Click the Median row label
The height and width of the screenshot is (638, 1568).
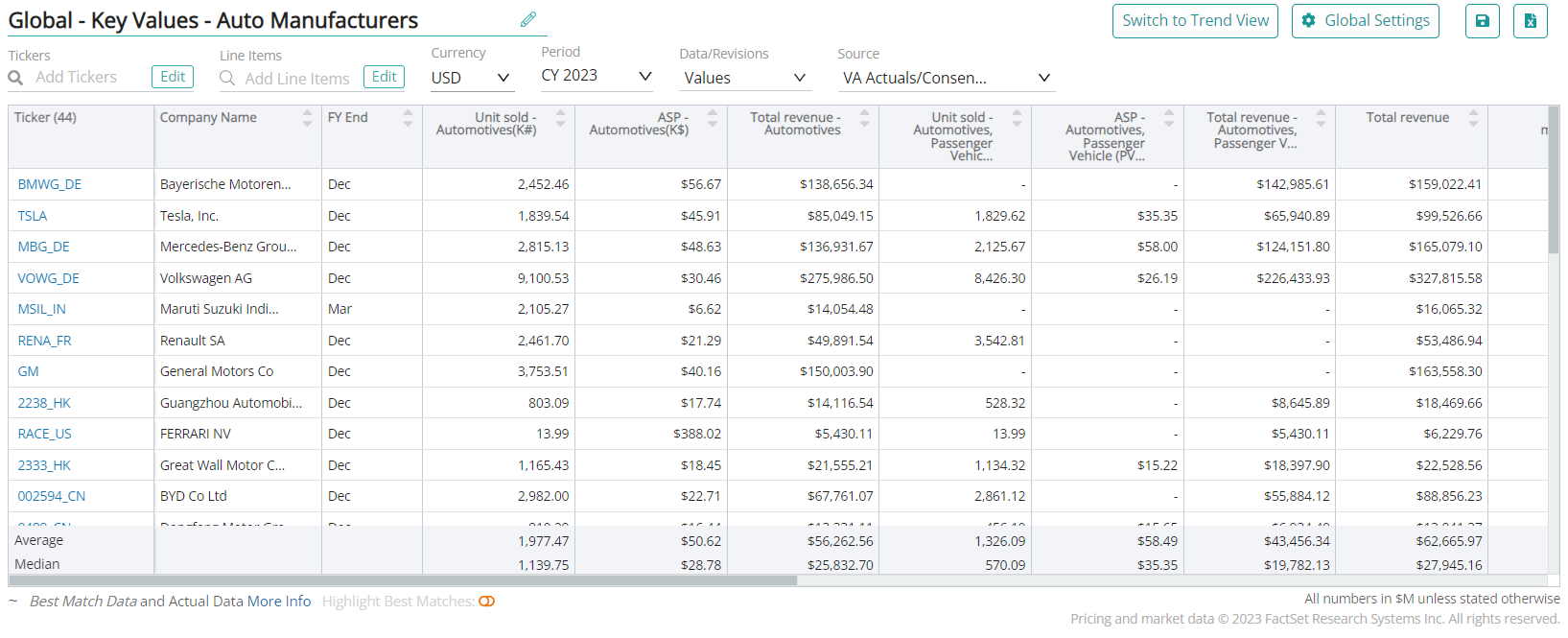tap(36, 564)
